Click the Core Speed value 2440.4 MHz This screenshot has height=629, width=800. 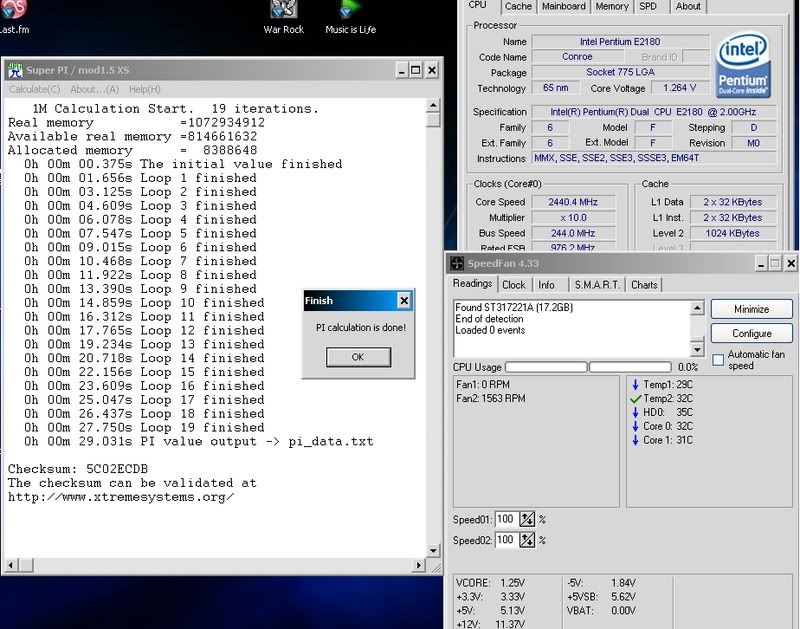[x=573, y=202]
